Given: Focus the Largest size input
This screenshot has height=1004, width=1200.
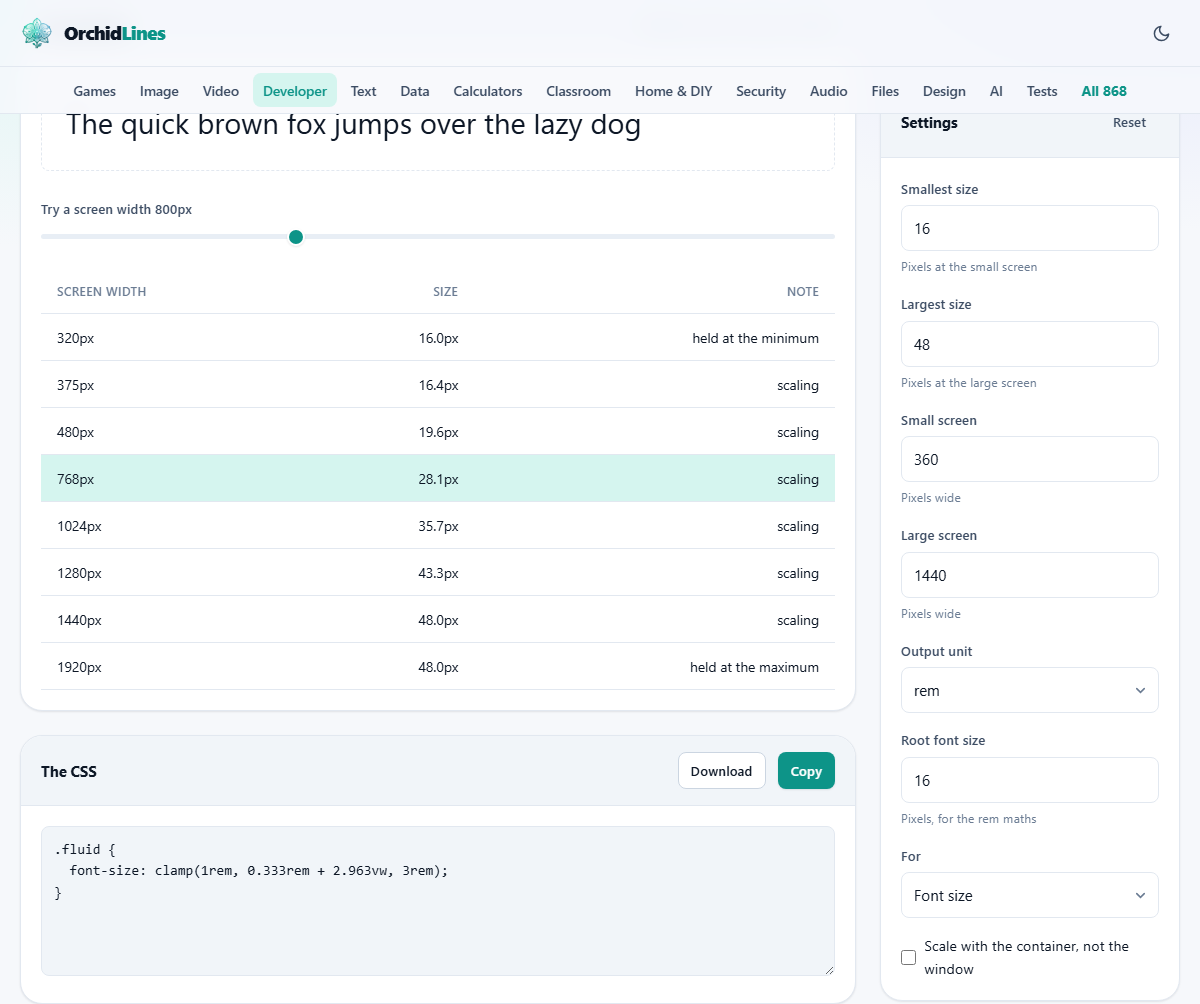Looking at the screenshot, I should coord(1030,344).
